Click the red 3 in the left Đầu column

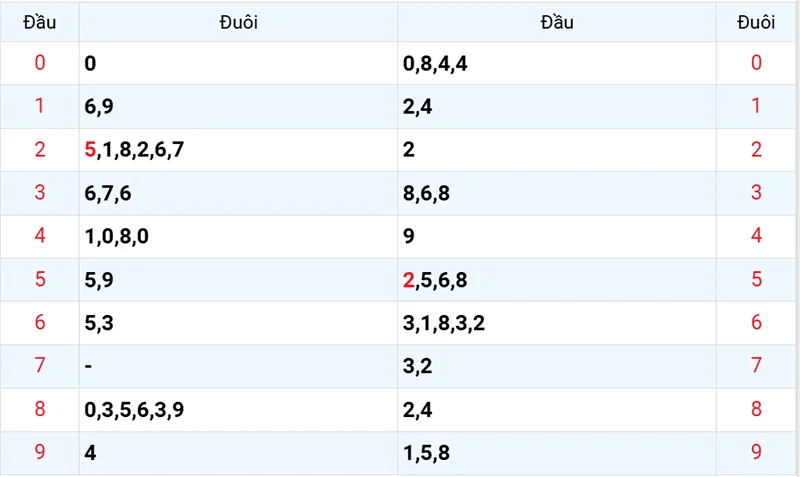coord(40,193)
